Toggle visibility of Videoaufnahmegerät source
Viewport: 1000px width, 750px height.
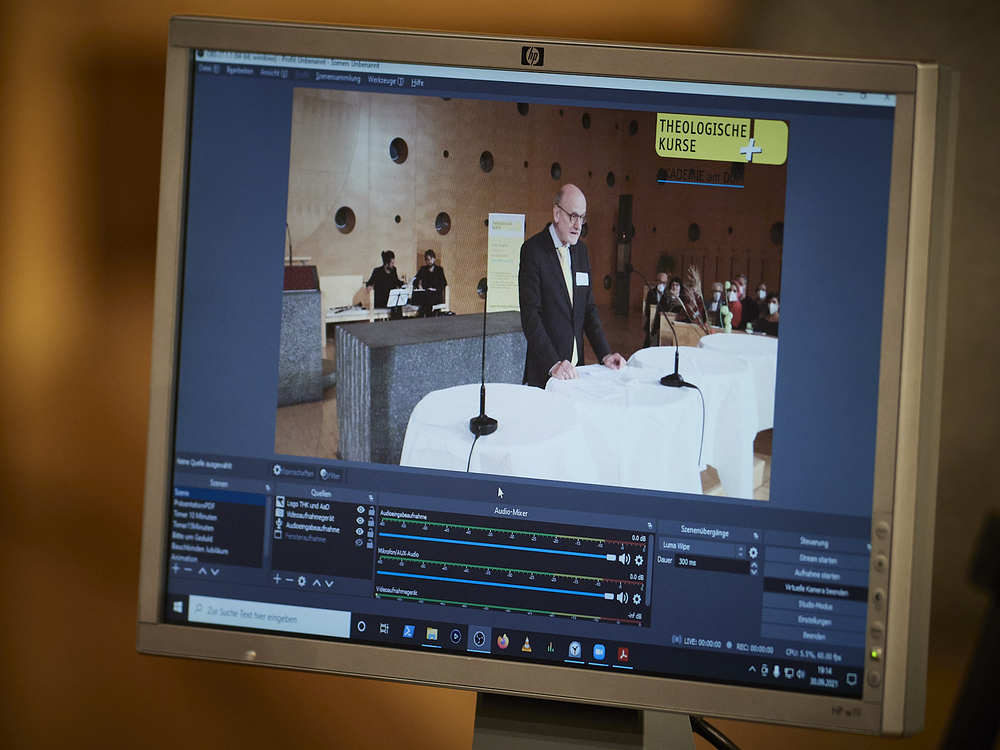click(360, 519)
